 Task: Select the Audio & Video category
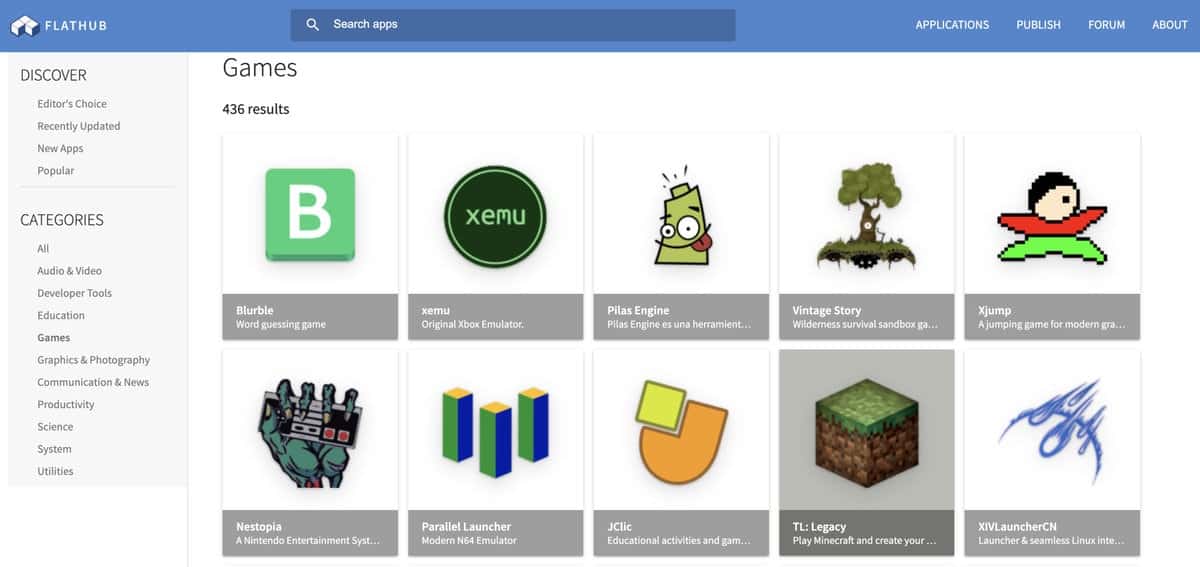[x=70, y=271]
